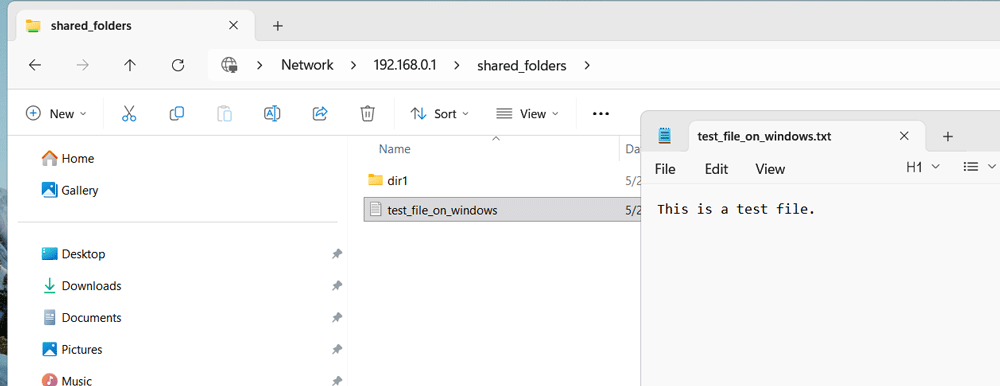The width and height of the screenshot is (1000, 386).
Task: Open the See more ellipsis menu
Action: (601, 114)
